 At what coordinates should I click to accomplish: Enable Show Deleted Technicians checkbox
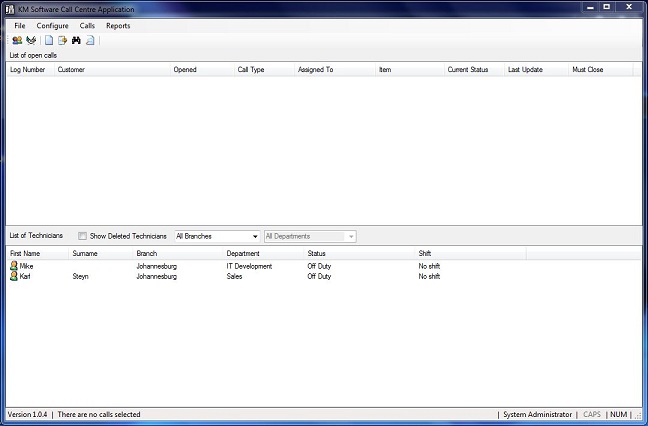(x=83, y=236)
